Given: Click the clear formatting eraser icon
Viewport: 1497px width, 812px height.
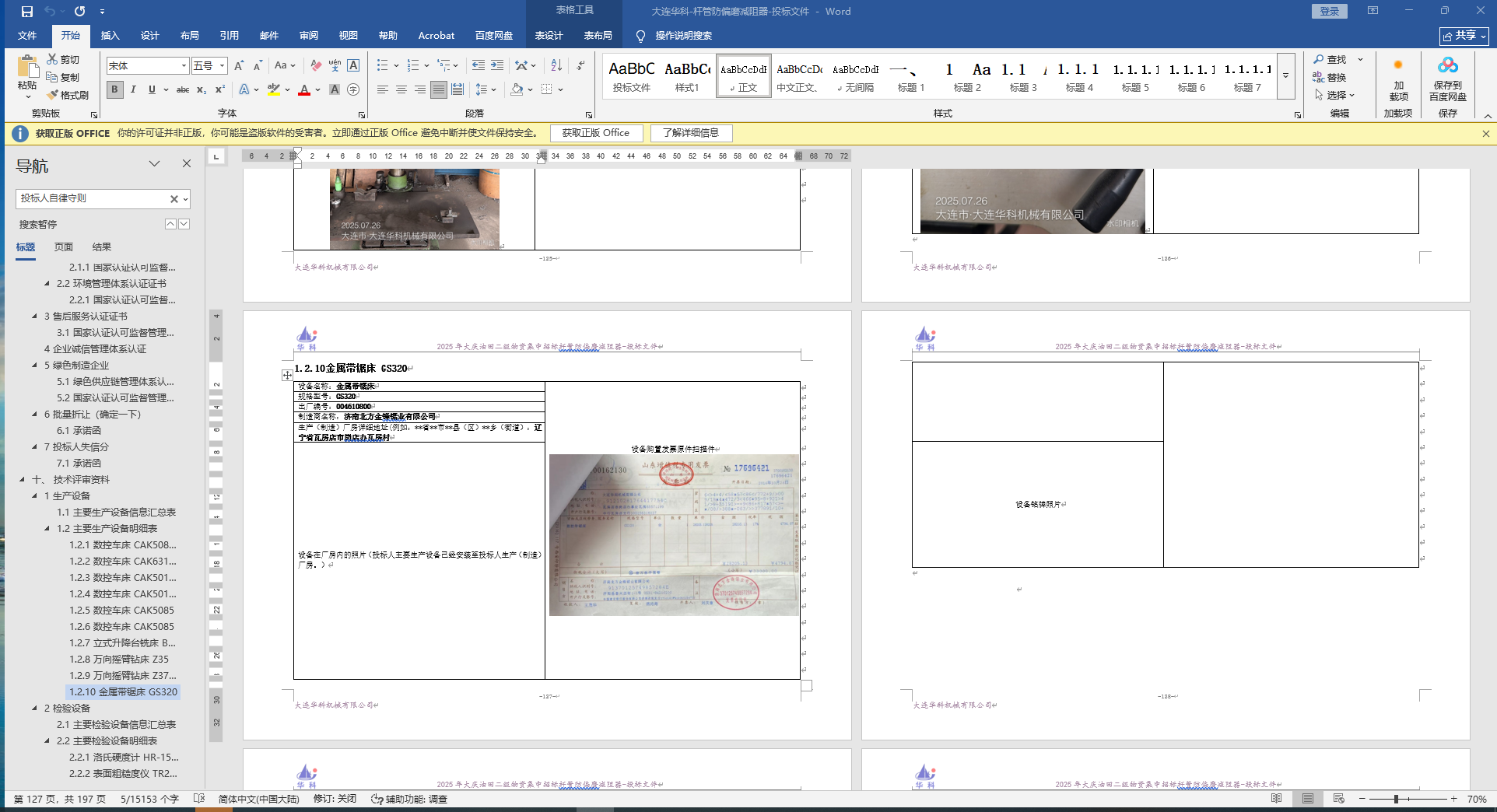Looking at the screenshot, I should (316, 65).
